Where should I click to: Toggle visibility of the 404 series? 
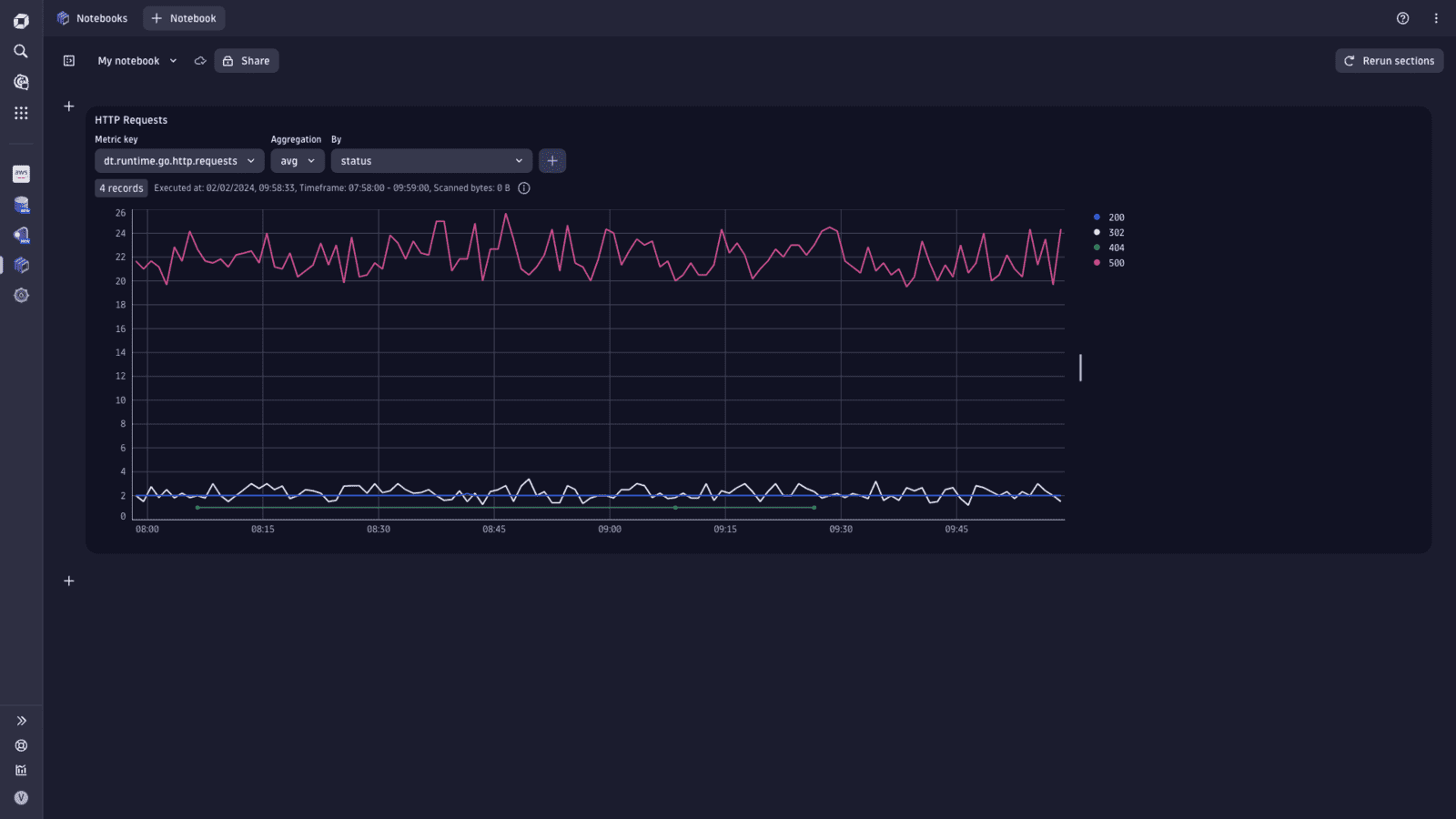1111,248
